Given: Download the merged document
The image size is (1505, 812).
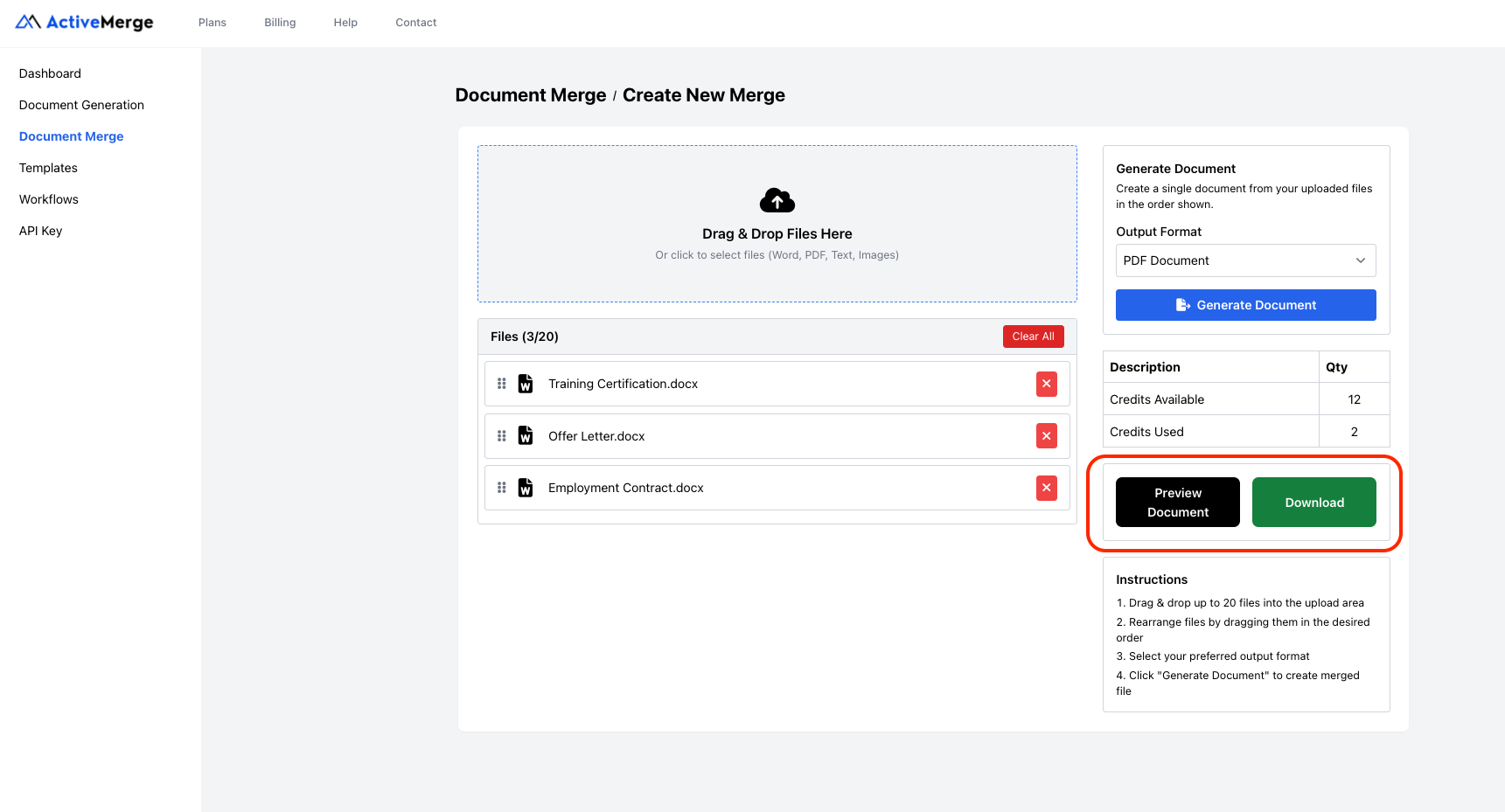Looking at the screenshot, I should tap(1313, 502).
